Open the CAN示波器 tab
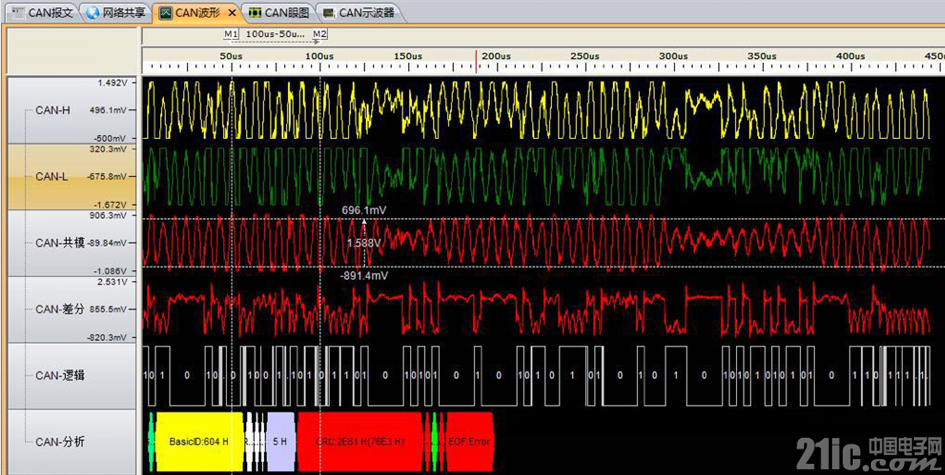 (360, 13)
